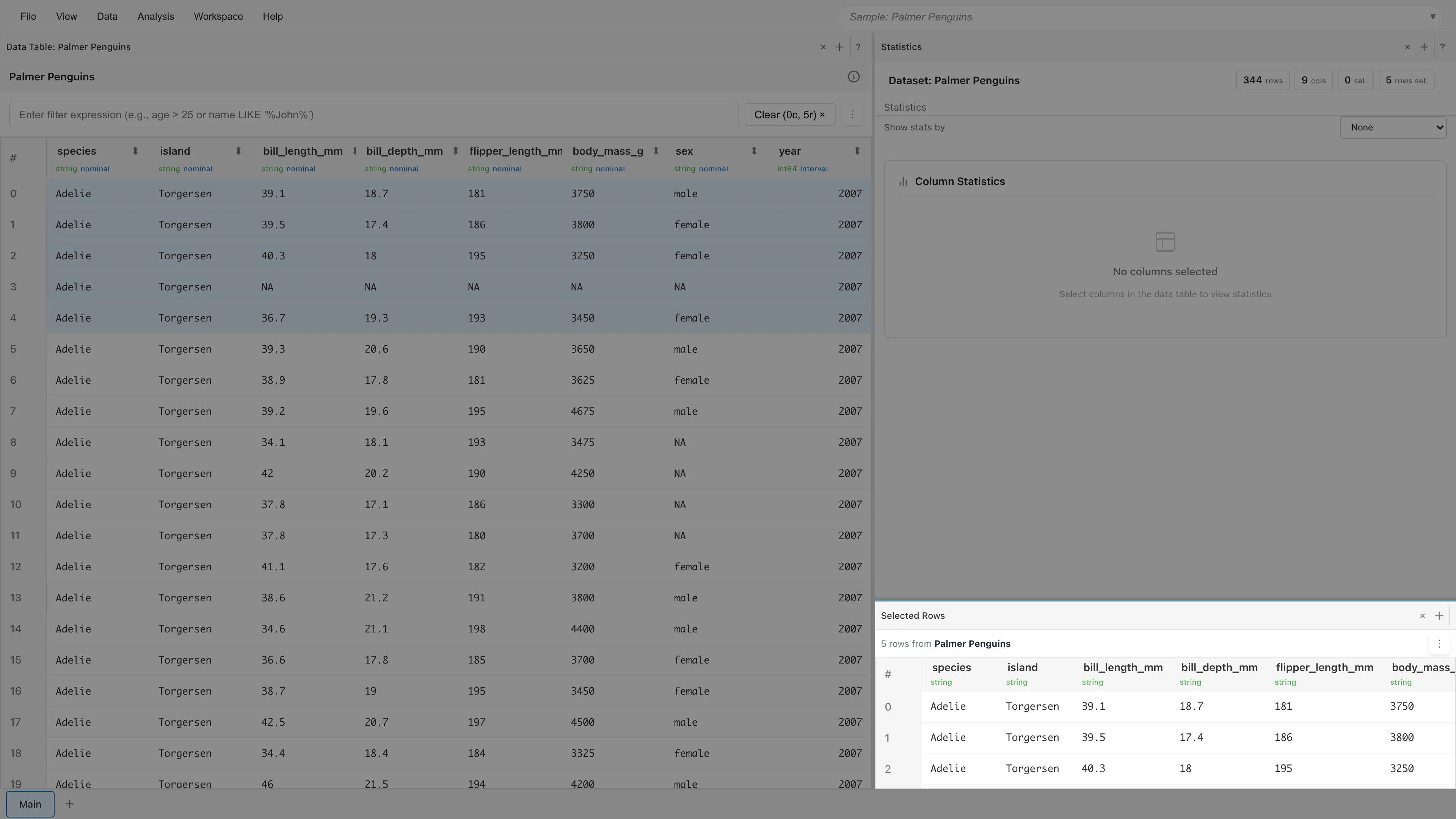Click the Clear (0c, 5r) filter button

pyautogui.click(x=789, y=114)
